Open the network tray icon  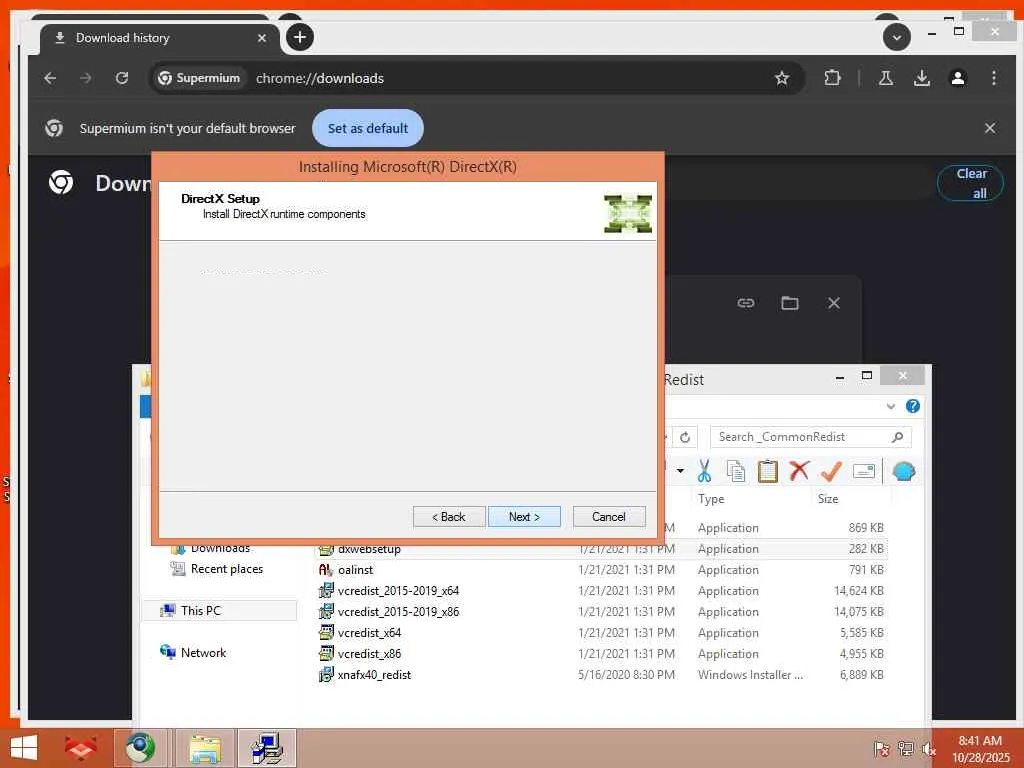coord(905,748)
